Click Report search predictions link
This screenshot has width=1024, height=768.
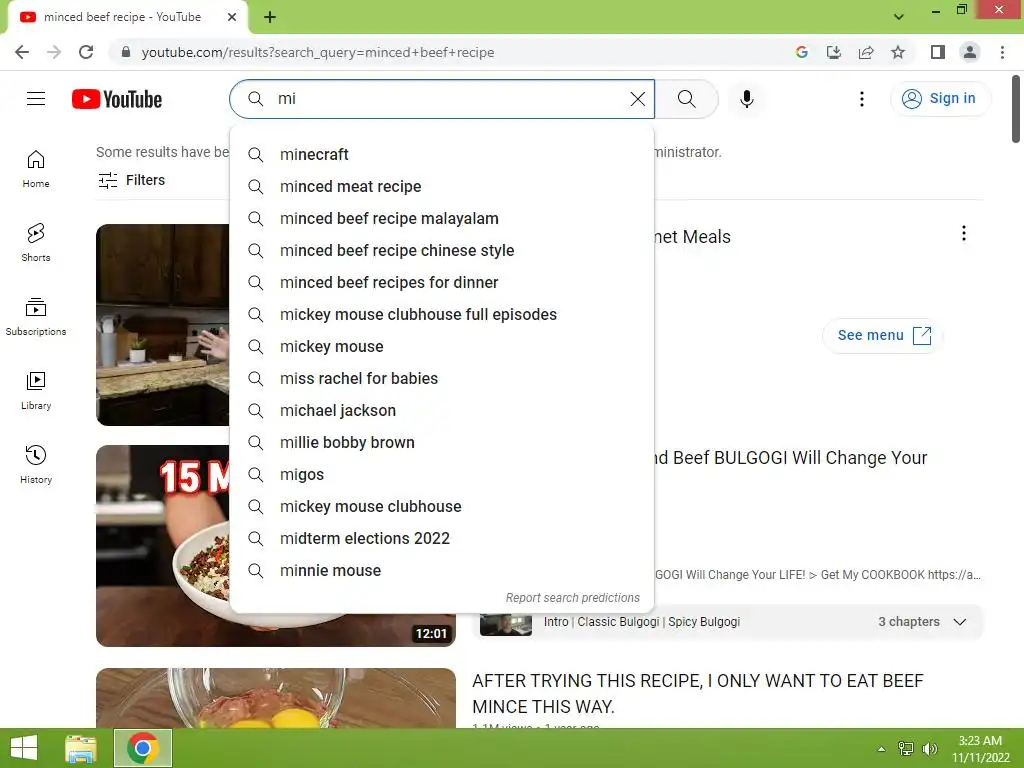click(x=573, y=598)
